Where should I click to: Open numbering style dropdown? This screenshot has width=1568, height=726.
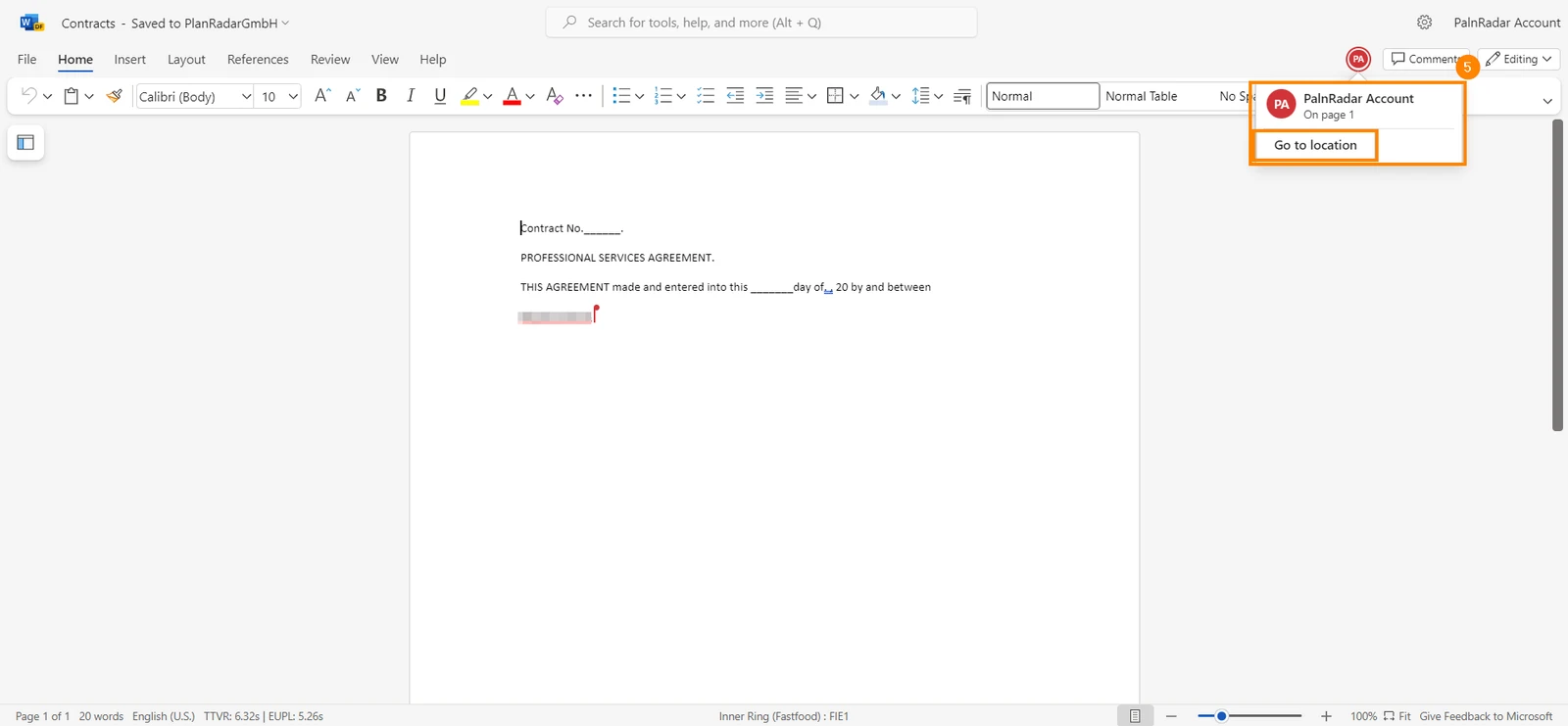point(681,96)
